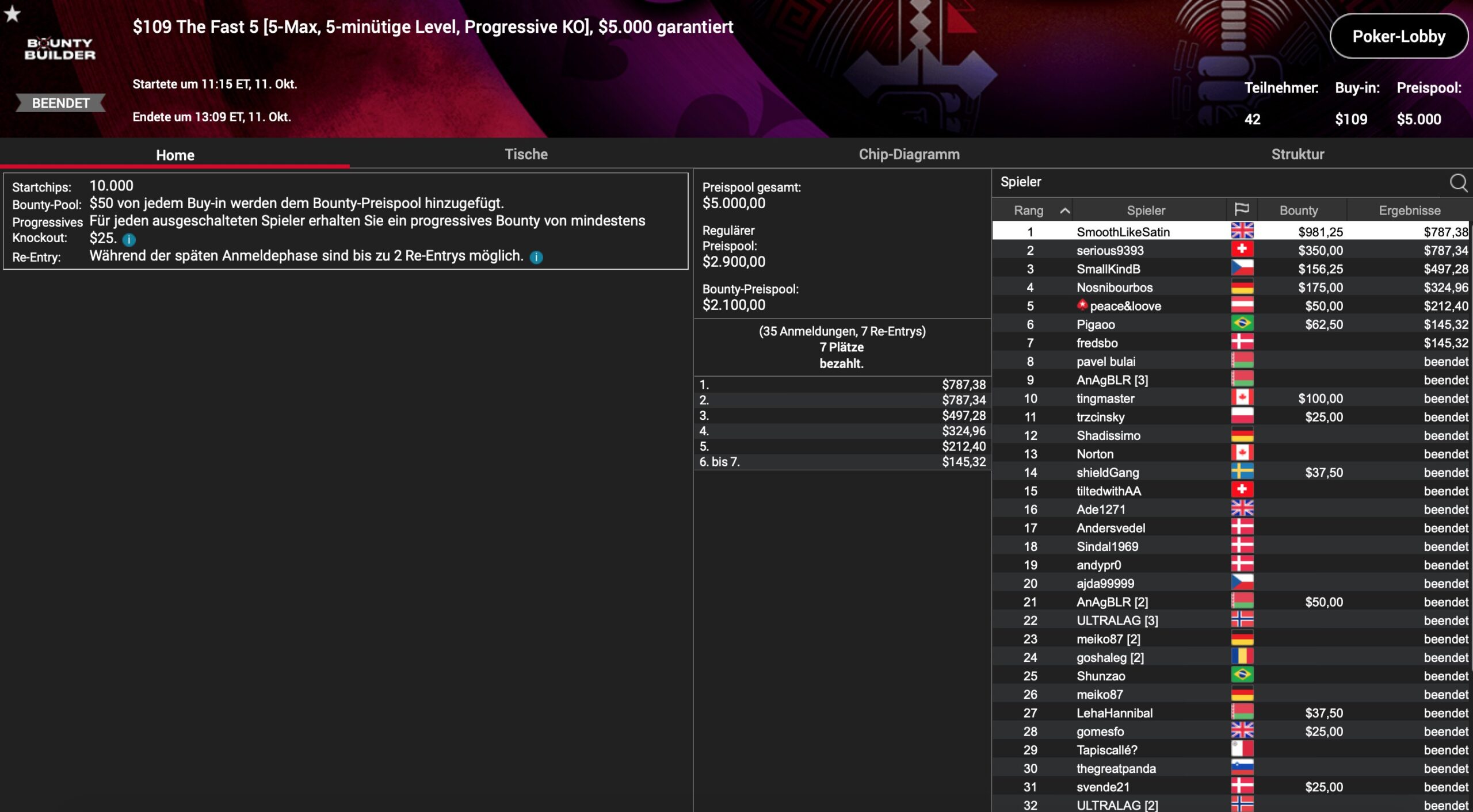1473x812 pixels.
Task: Select the Nosnibourbos player row
Action: tap(1231, 287)
